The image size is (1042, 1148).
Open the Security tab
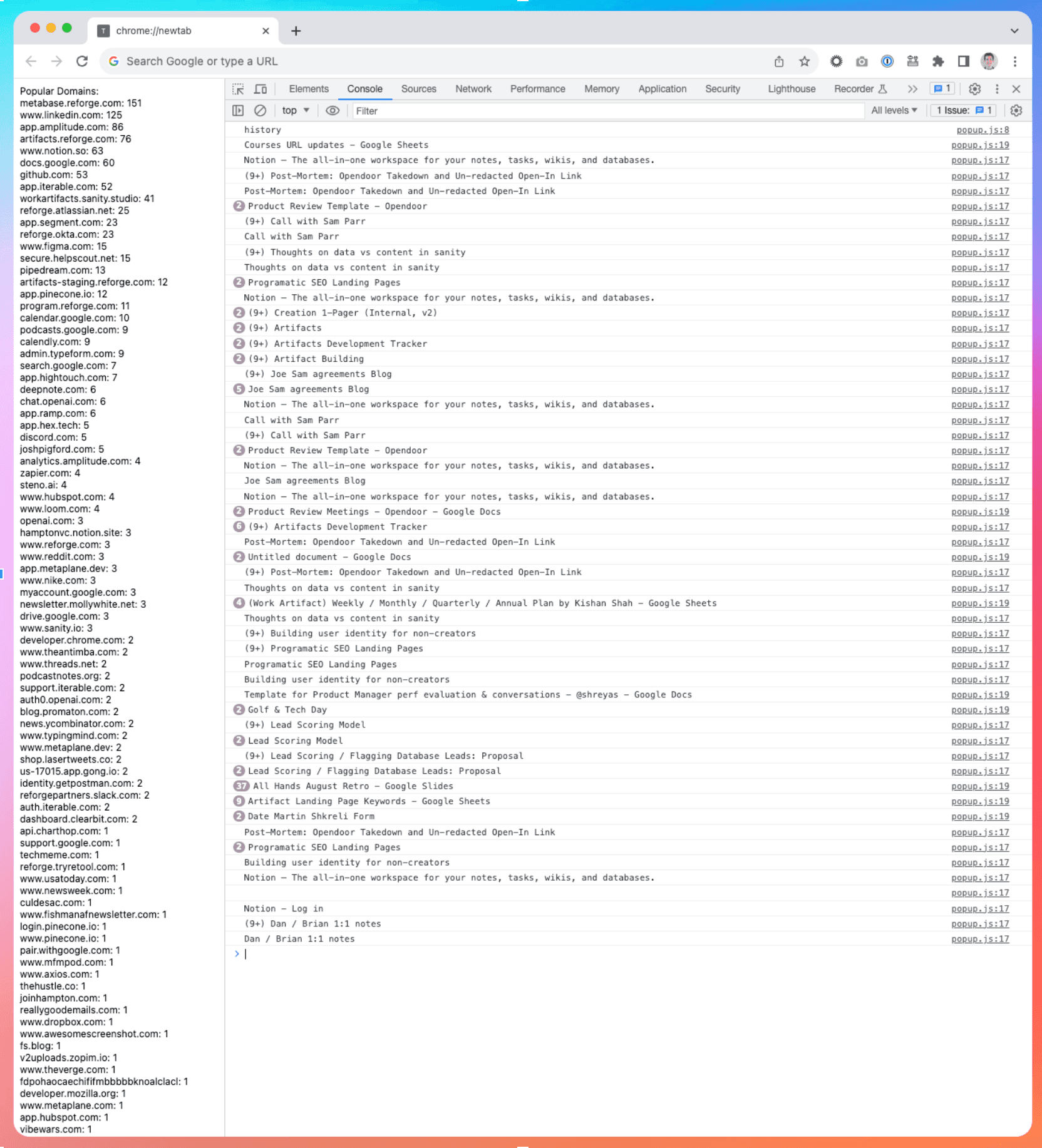click(x=723, y=89)
